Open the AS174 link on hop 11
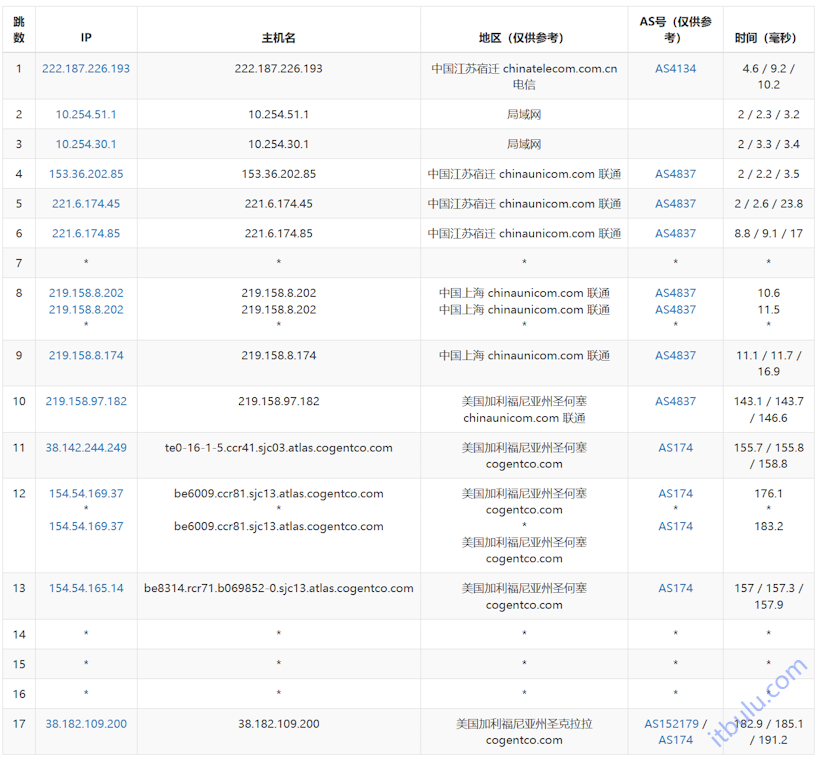The height and width of the screenshot is (760, 820). 675,448
